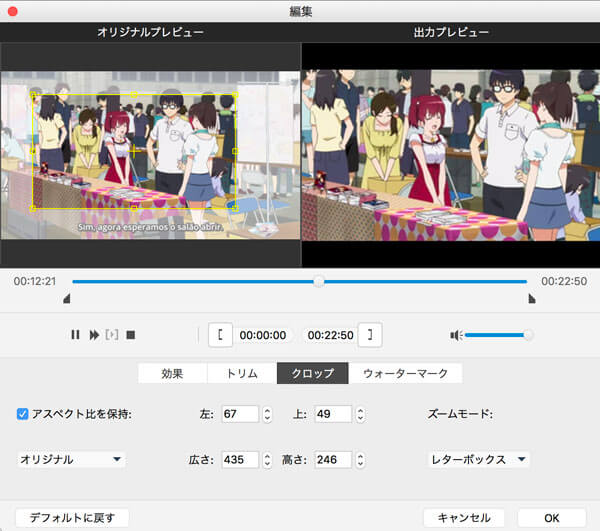Click the 上 value input field

[x=333, y=414]
